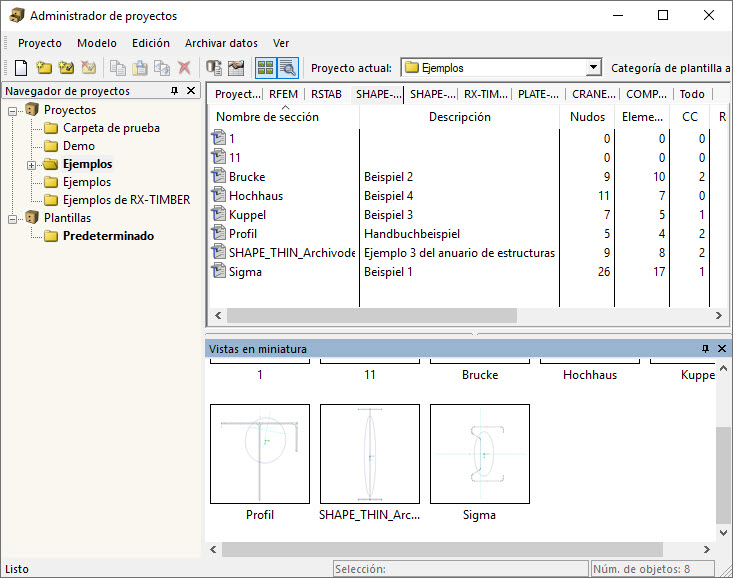The width and height of the screenshot is (733, 578).
Task: Sort by Nudos column header
Action: 587,117
